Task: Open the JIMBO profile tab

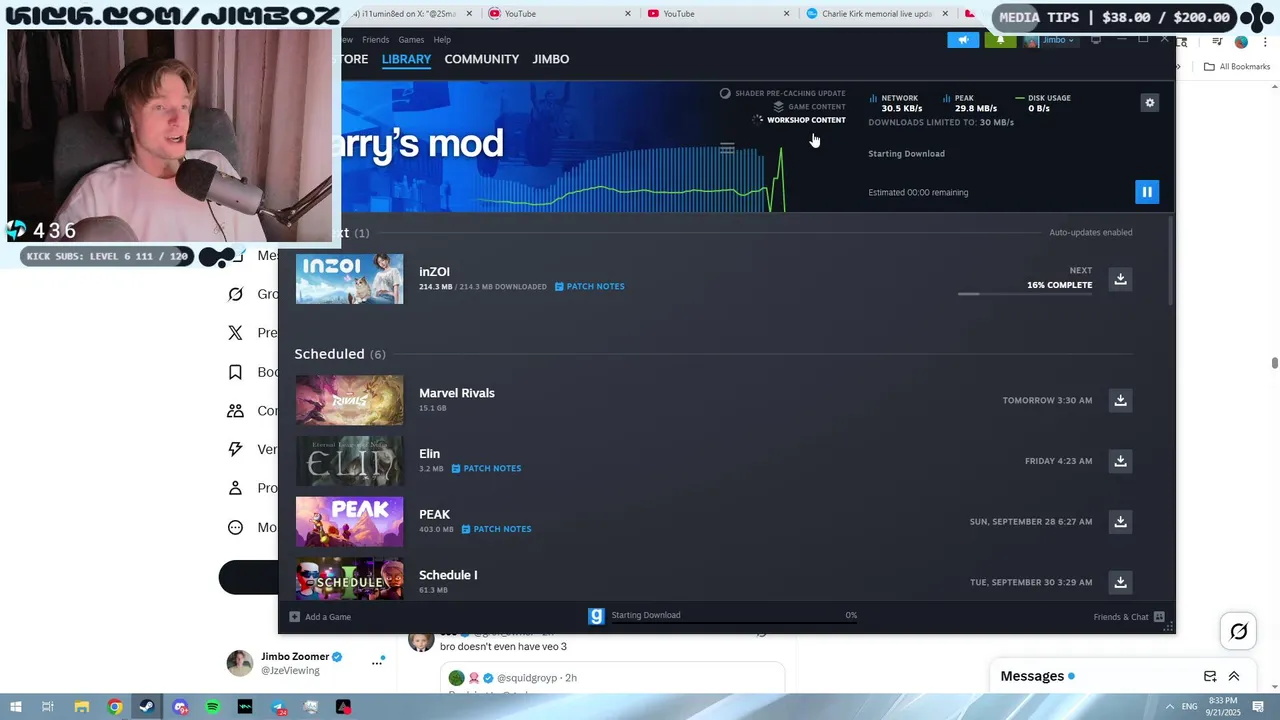Action: [x=551, y=59]
